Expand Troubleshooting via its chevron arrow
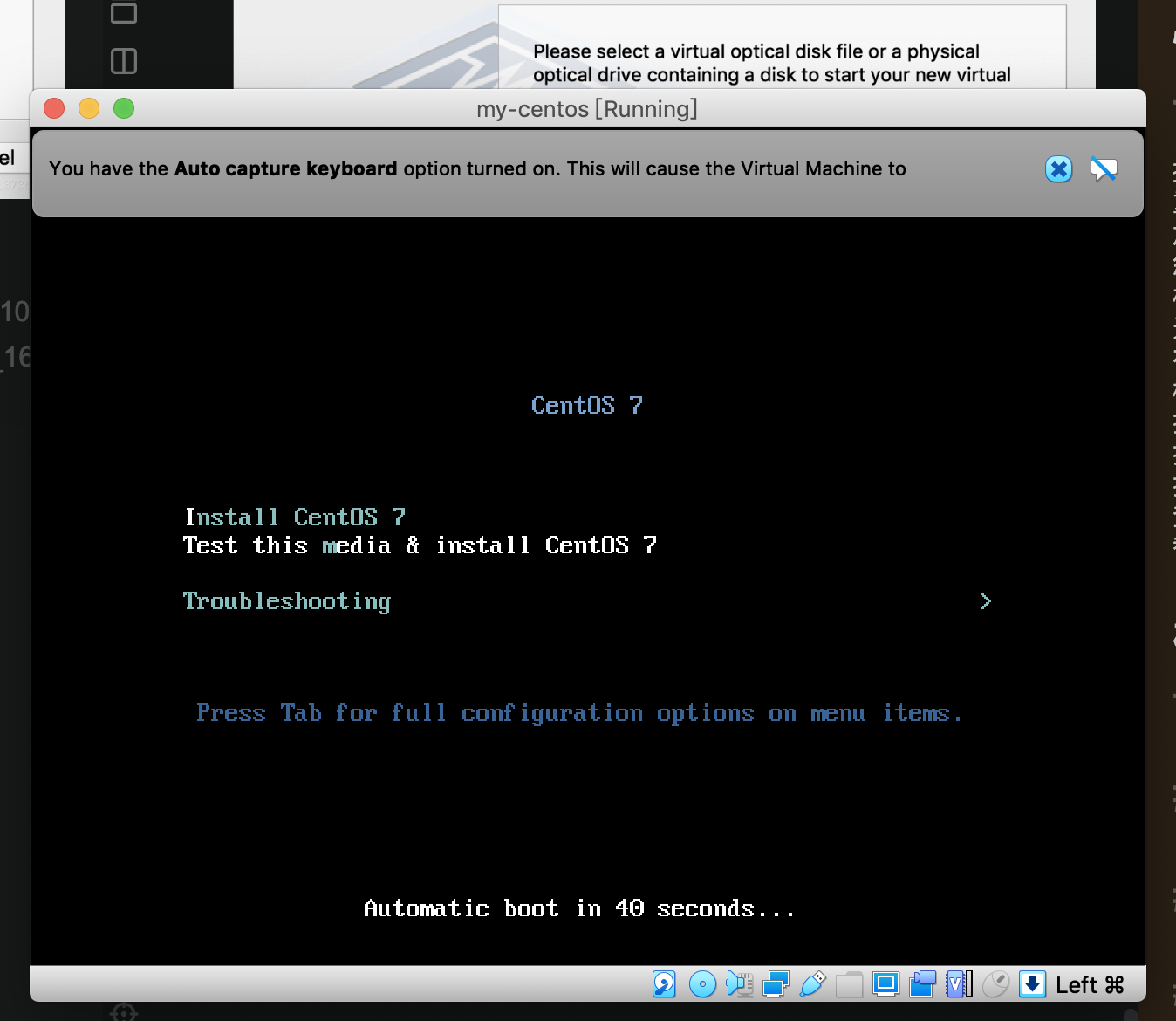1176x1021 pixels. tap(986, 601)
